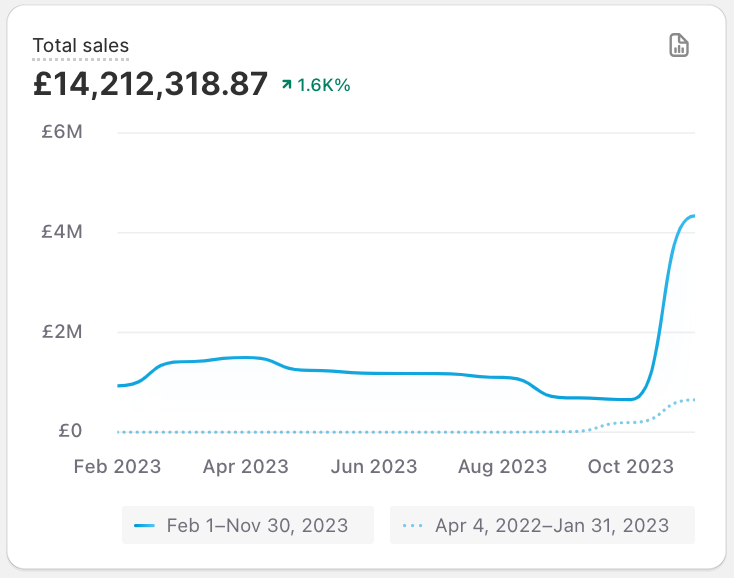This screenshot has width=734, height=578.
Task: Click the green upward trend arrow icon
Action: coord(287,85)
